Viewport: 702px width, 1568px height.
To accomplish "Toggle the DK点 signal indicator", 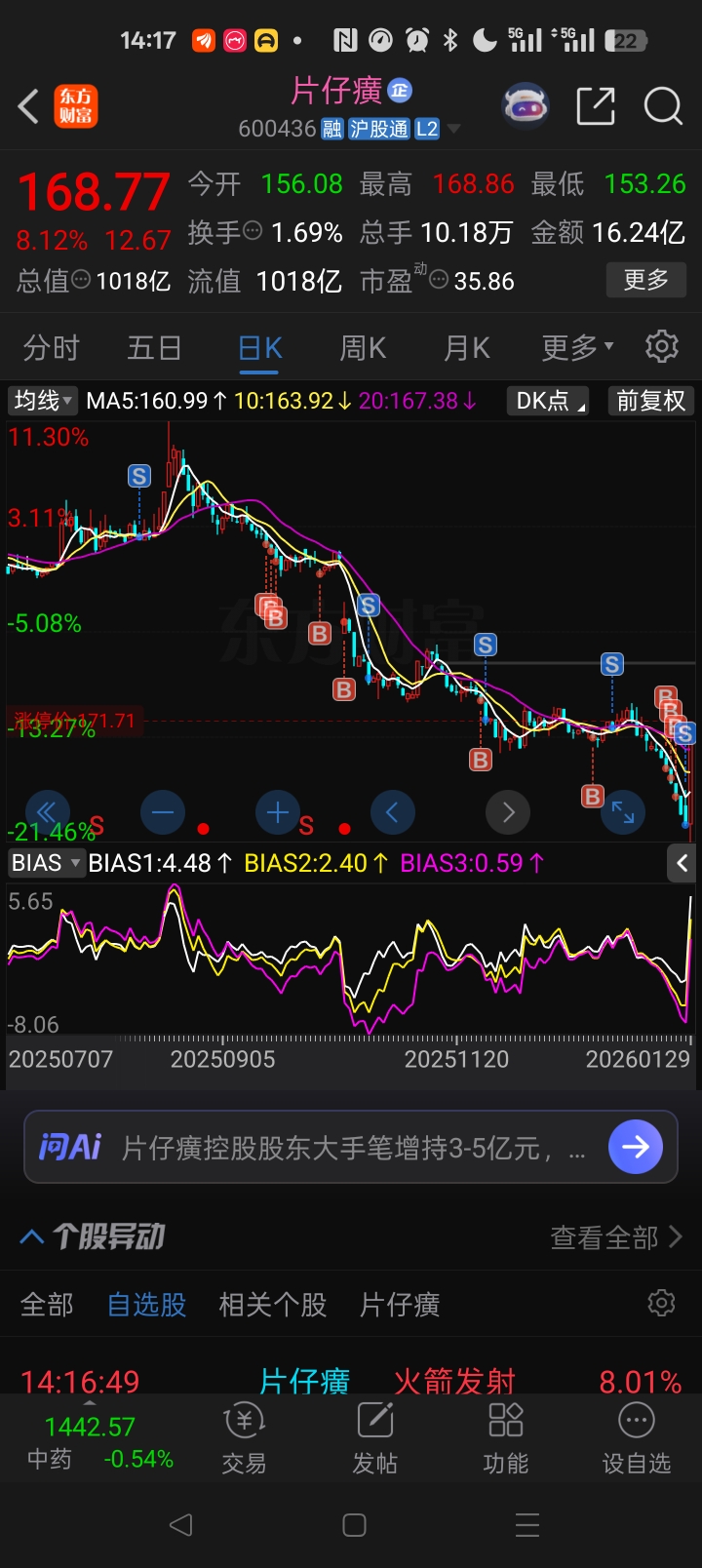I will (549, 401).
